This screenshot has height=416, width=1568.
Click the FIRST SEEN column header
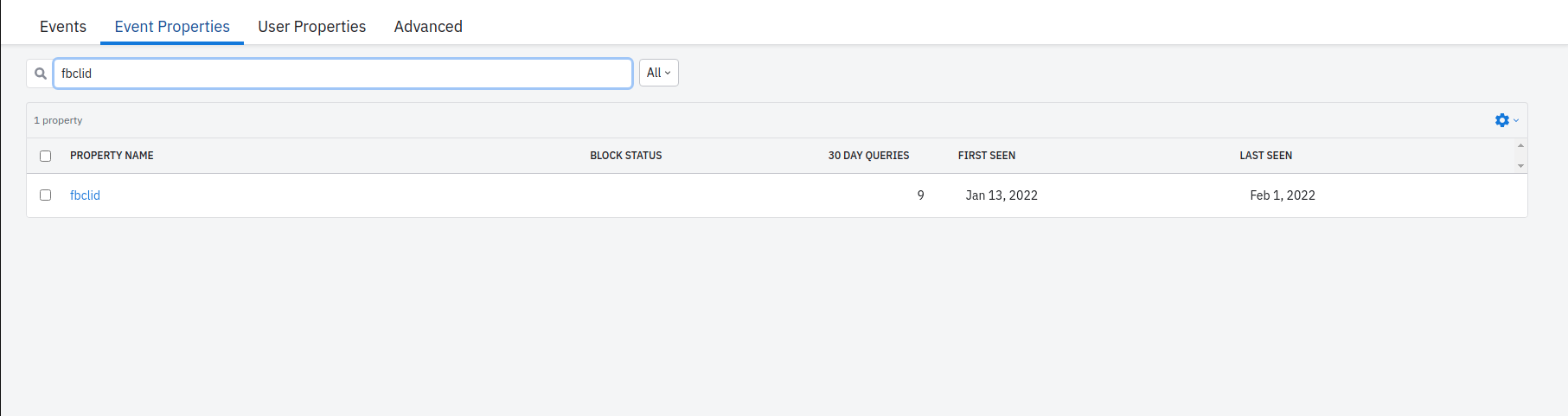click(986, 156)
